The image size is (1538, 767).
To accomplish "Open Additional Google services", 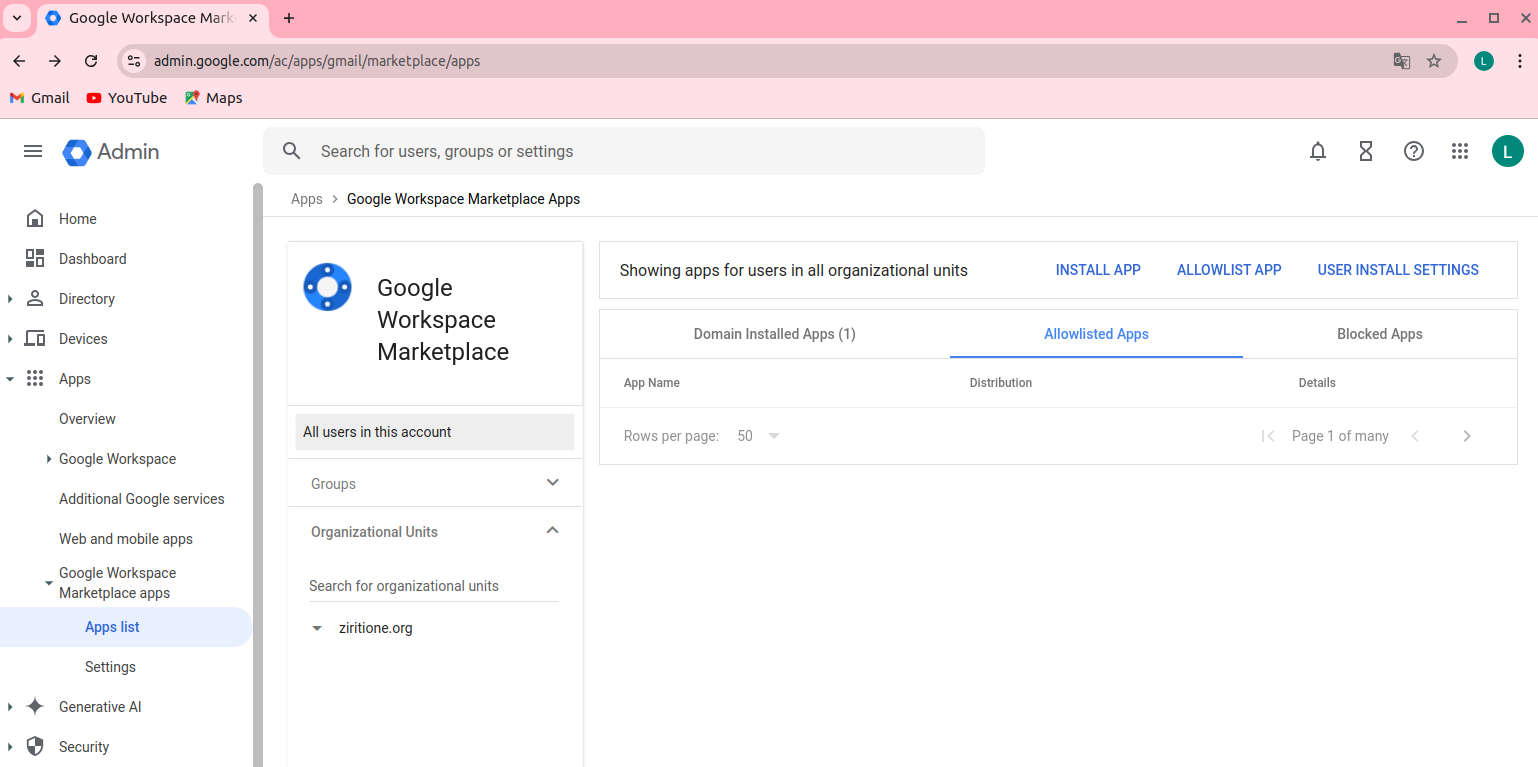I will [142, 499].
